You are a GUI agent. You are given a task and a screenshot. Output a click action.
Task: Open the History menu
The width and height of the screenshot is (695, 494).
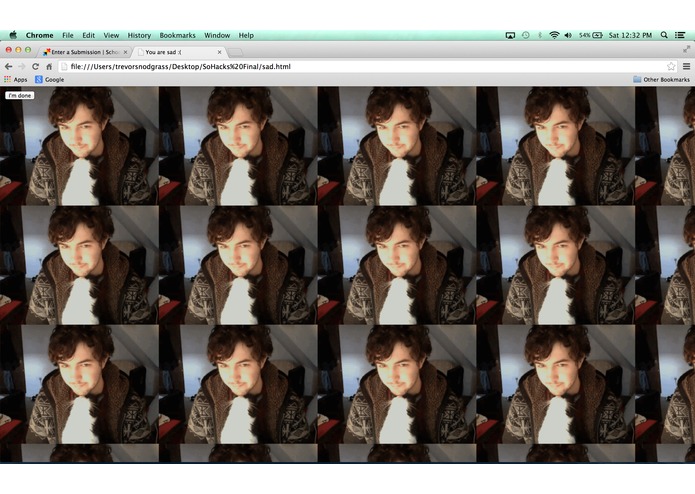pyautogui.click(x=139, y=35)
